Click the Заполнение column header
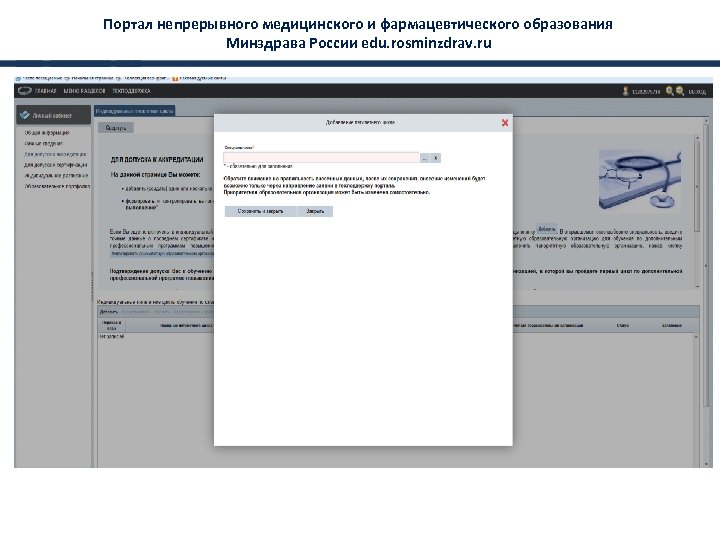Screen dimensions: 720x540 (x=671, y=325)
